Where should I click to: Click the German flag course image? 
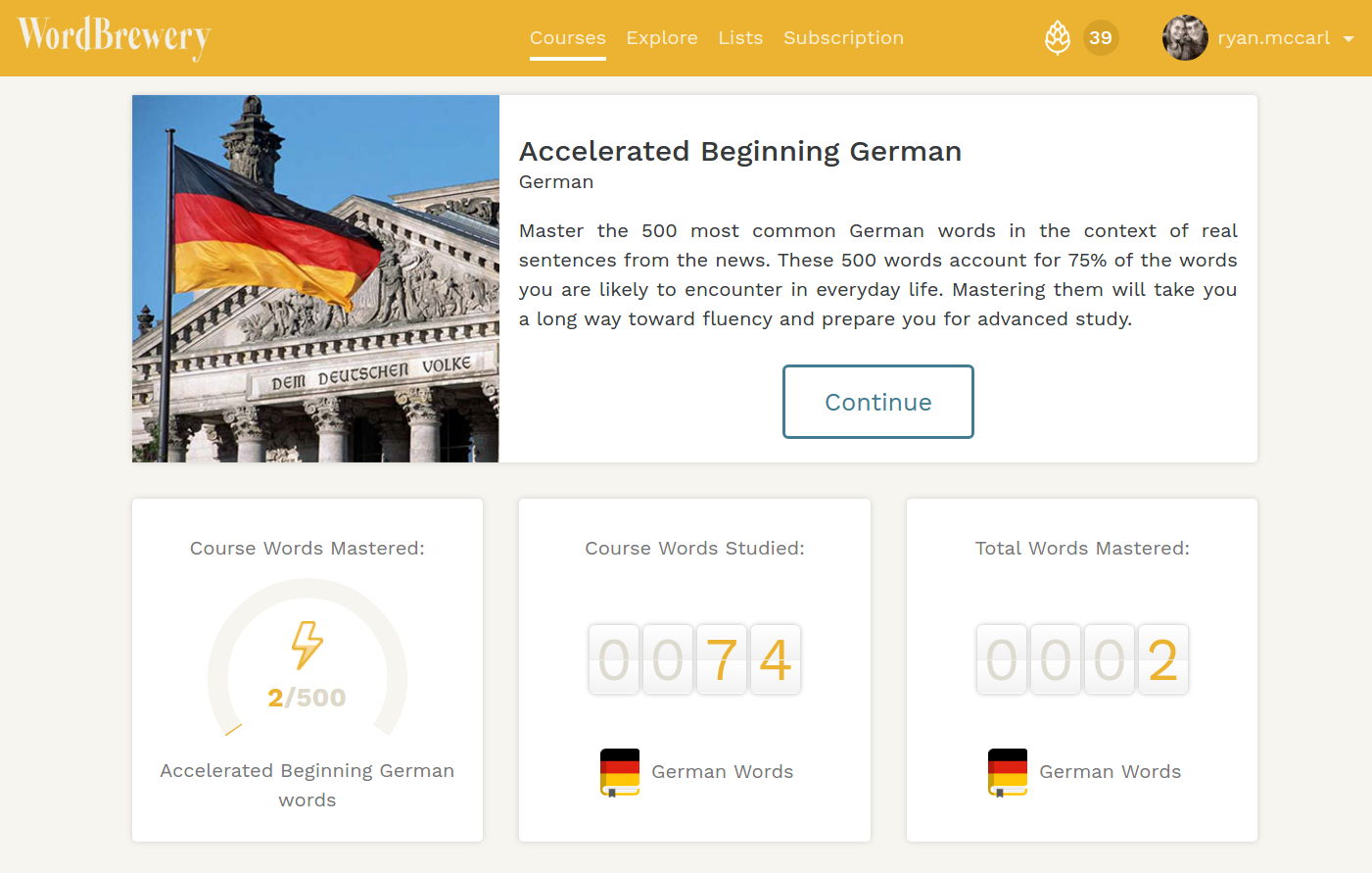click(x=315, y=278)
